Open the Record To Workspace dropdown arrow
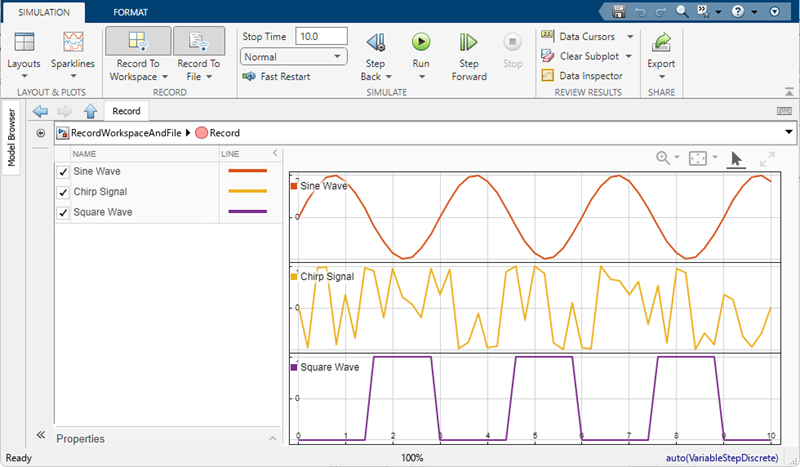This screenshot has height=467, width=800. point(165,77)
